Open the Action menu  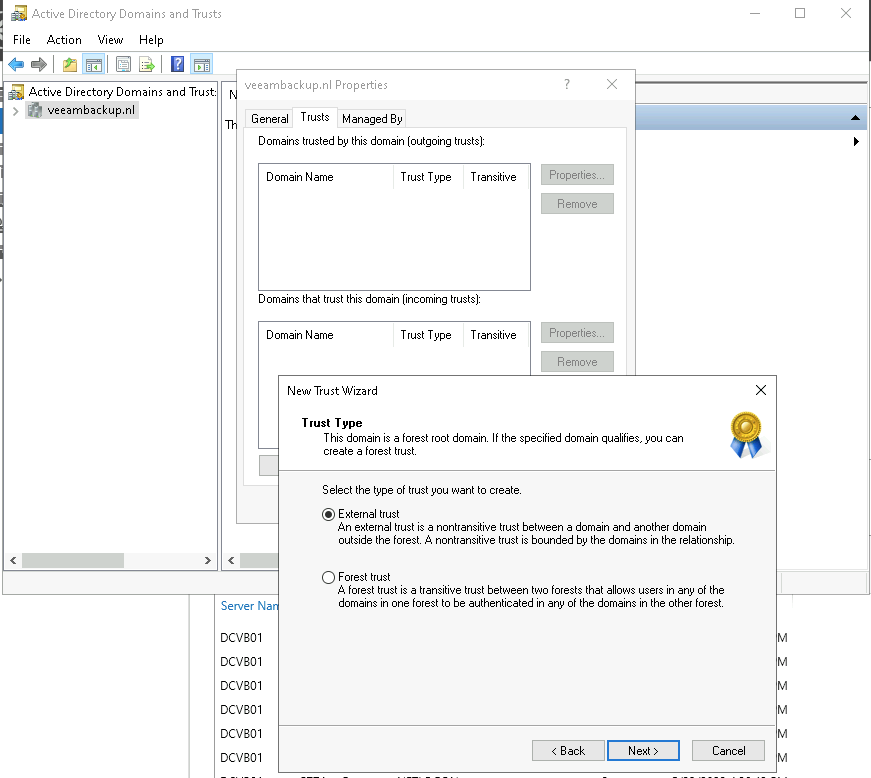point(64,40)
